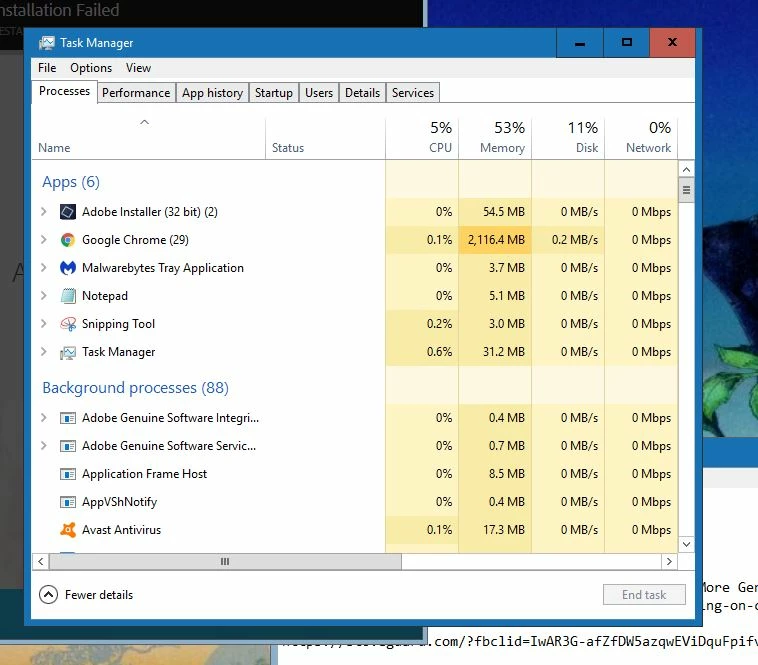Expand the Task Manager process row

click(44, 352)
